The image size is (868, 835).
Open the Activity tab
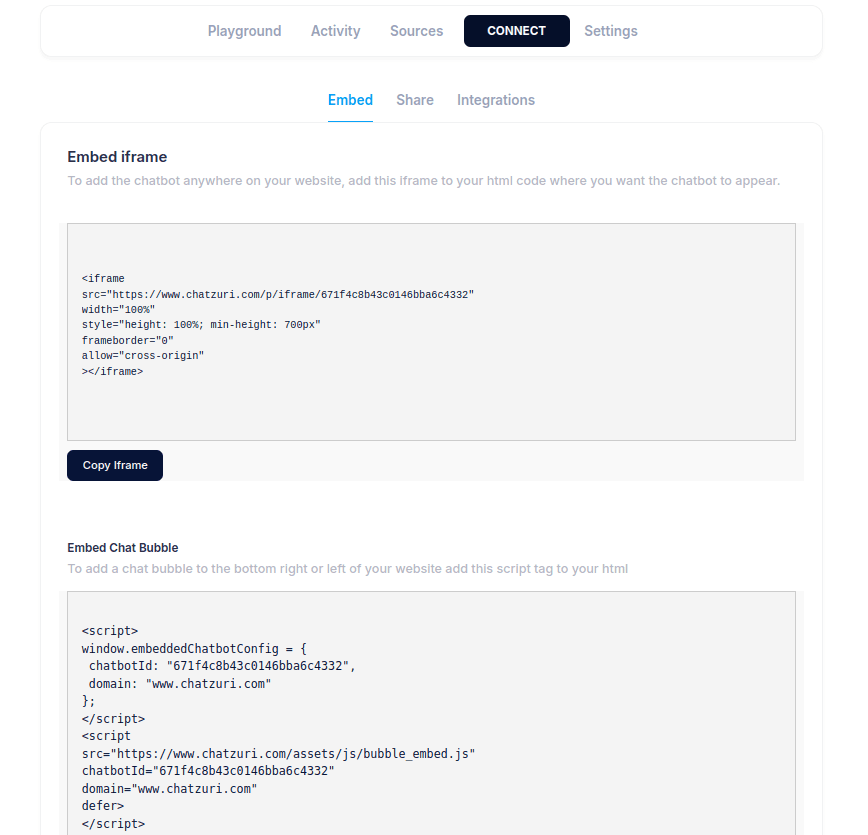click(335, 31)
